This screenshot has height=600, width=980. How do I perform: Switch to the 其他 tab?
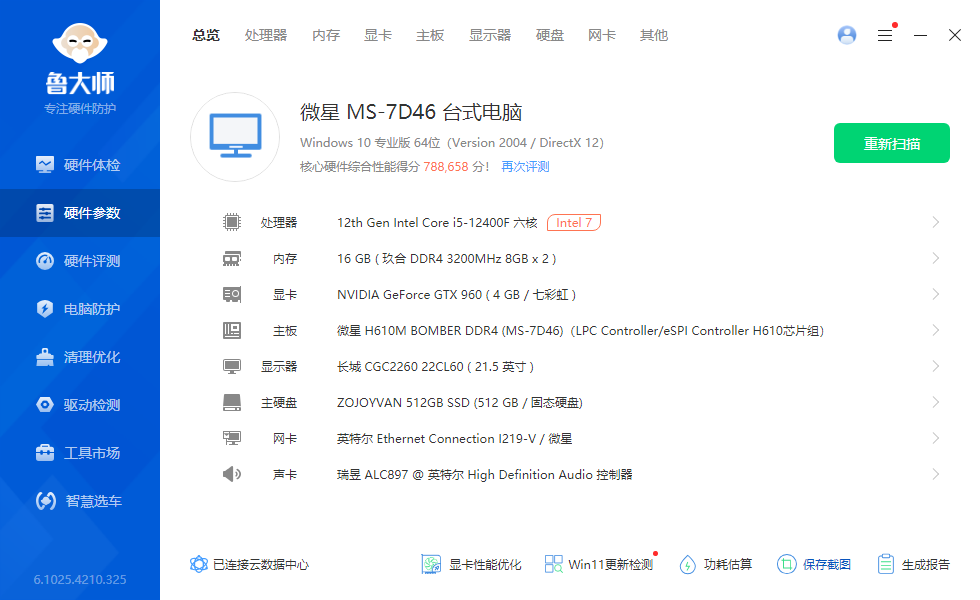tap(654, 35)
